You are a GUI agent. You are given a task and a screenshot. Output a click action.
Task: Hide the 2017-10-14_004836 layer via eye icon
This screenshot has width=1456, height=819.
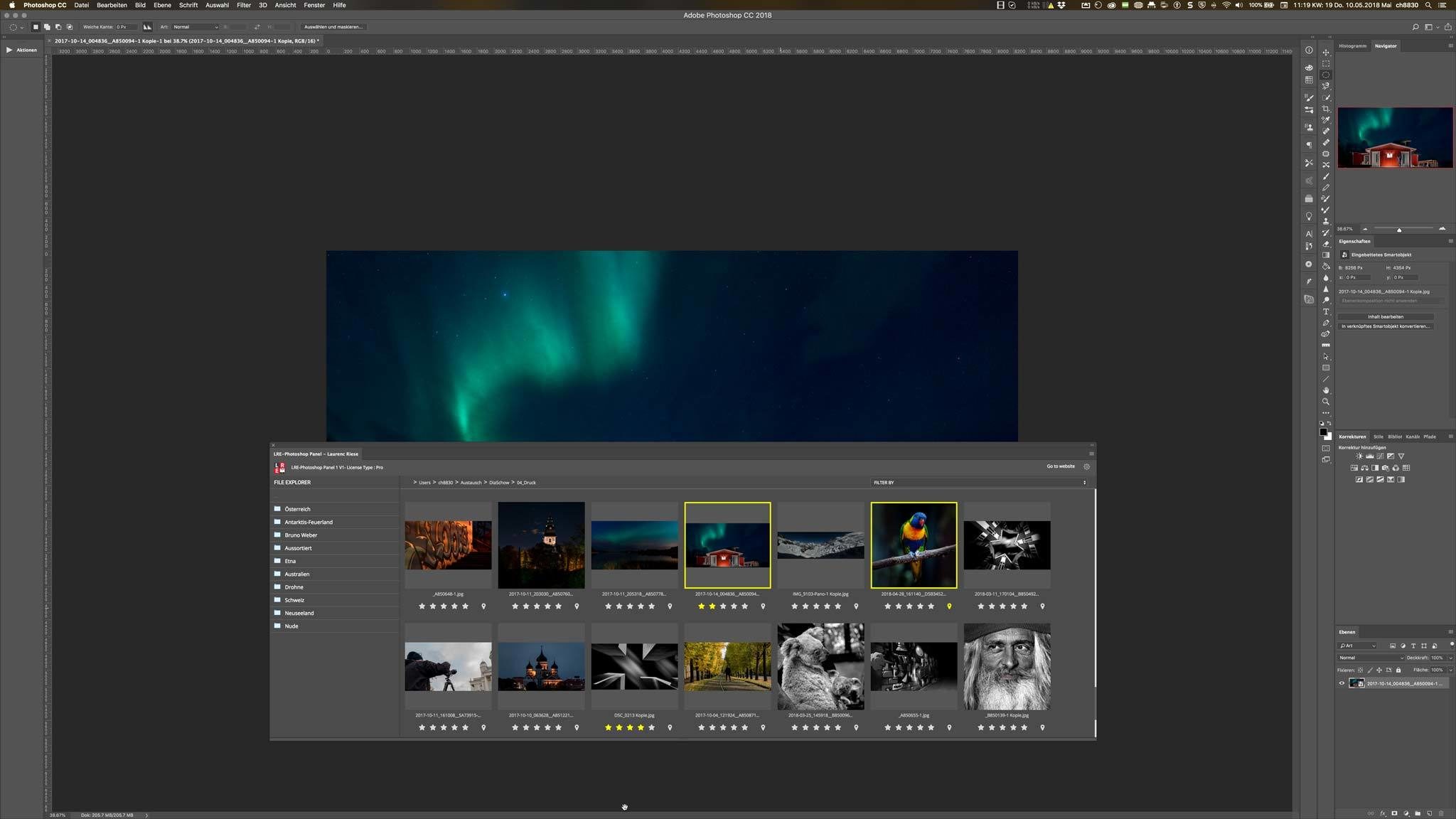(1342, 683)
